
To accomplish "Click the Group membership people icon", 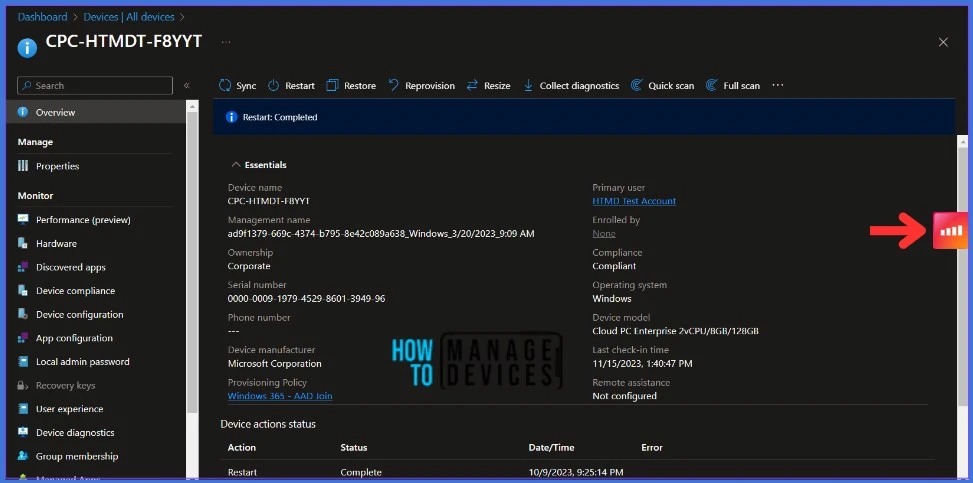I will point(23,456).
